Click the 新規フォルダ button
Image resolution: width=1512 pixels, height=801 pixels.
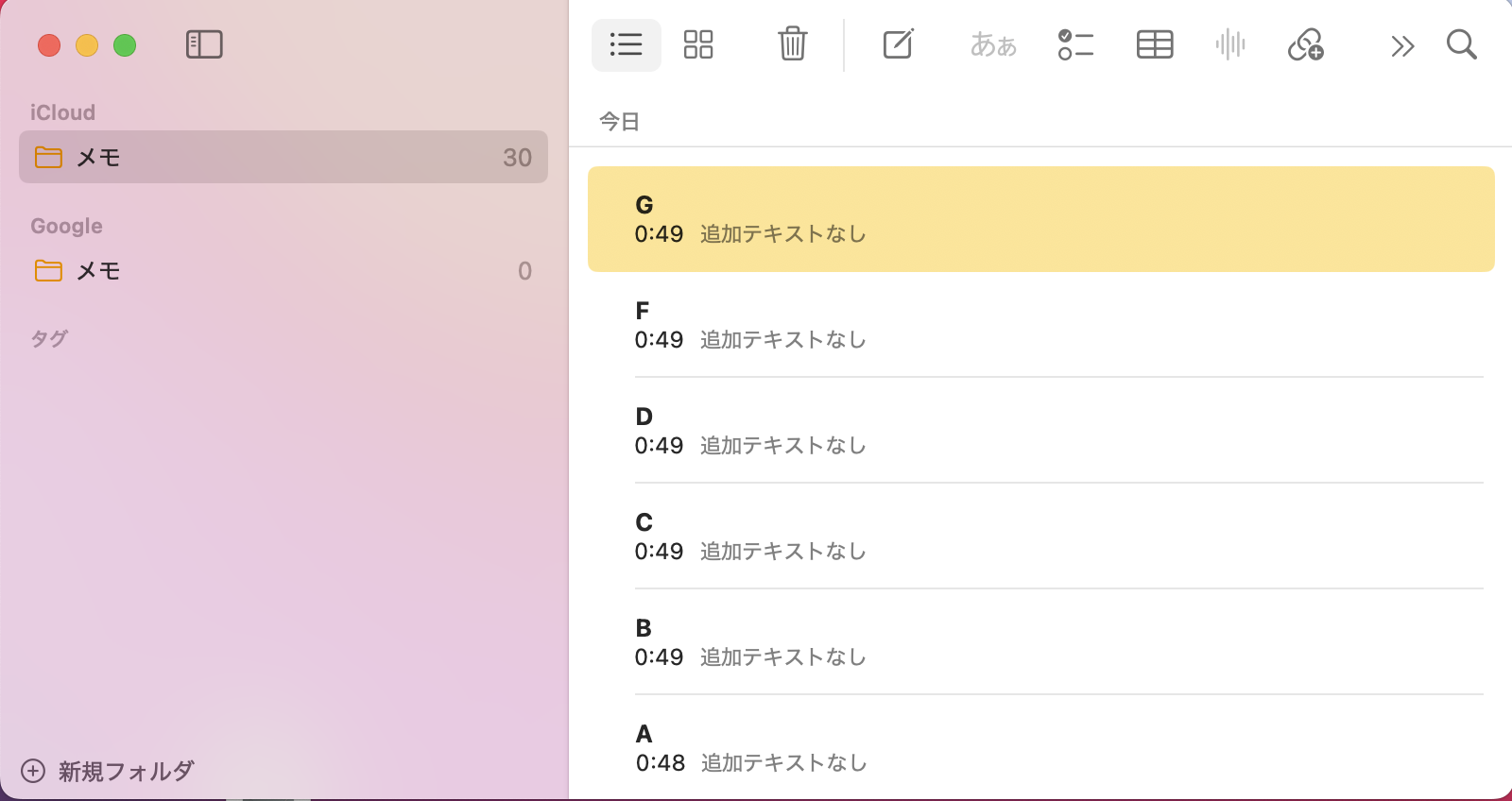108,771
